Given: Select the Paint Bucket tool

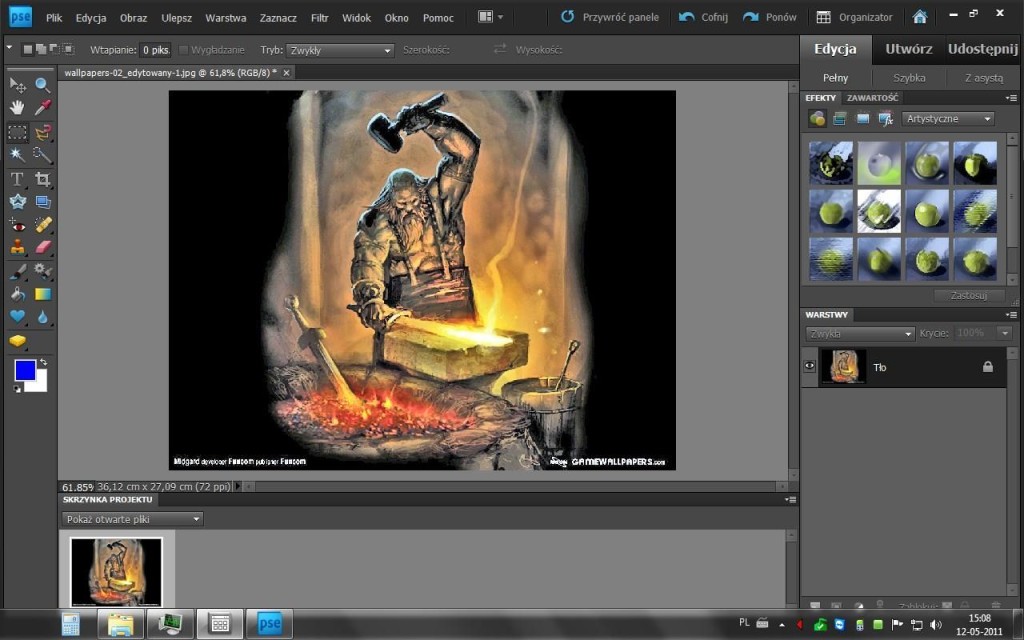Looking at the screenshot, I should click(17, 294).
